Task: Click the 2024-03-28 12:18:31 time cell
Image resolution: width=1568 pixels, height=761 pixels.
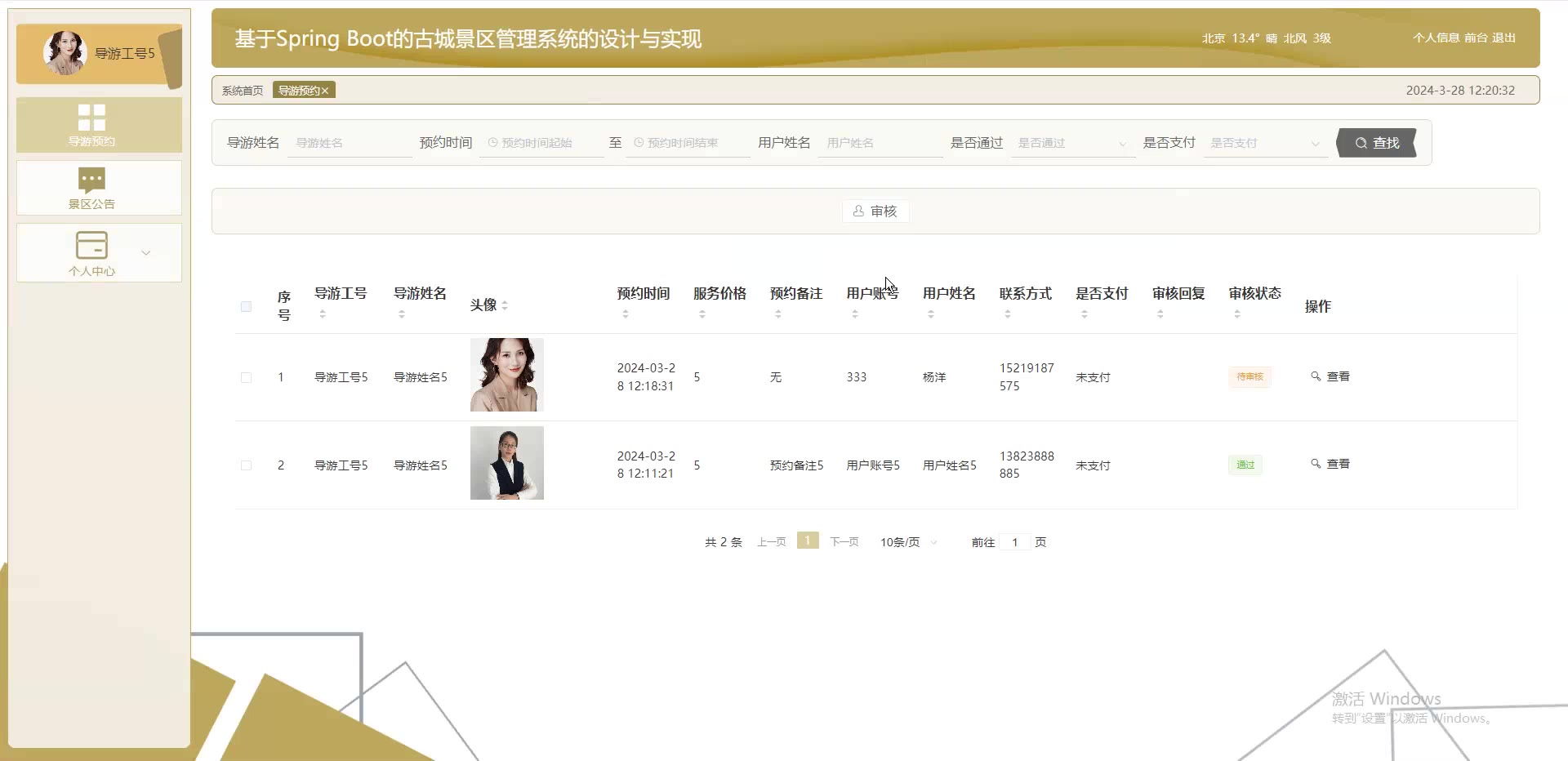Action: point(646,377)
